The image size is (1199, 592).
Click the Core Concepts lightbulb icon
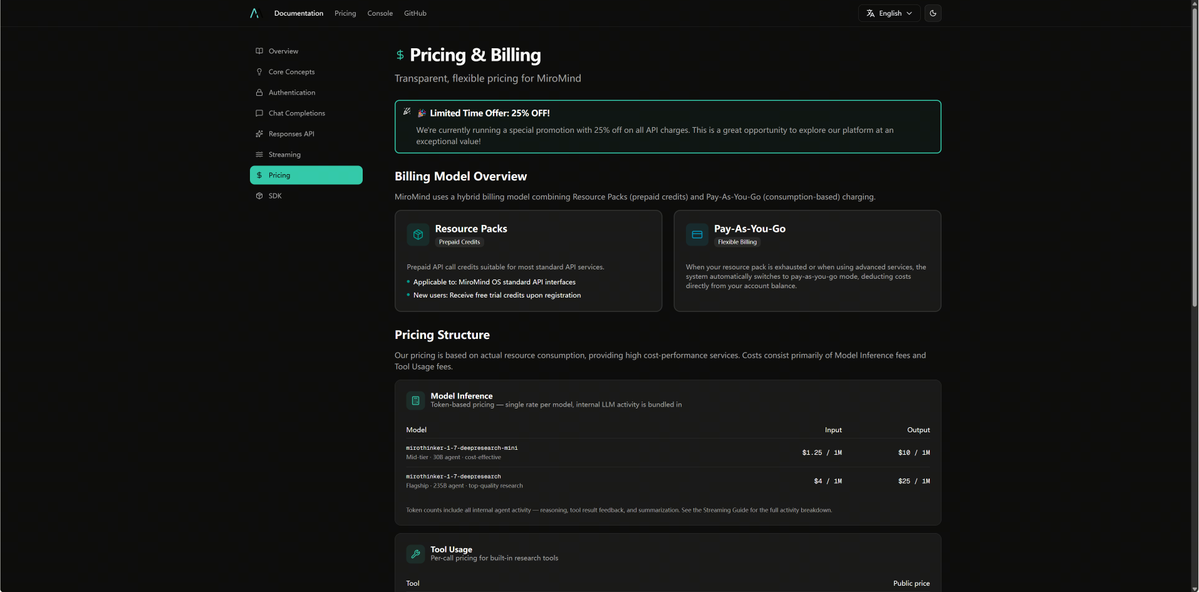point(259,72)
